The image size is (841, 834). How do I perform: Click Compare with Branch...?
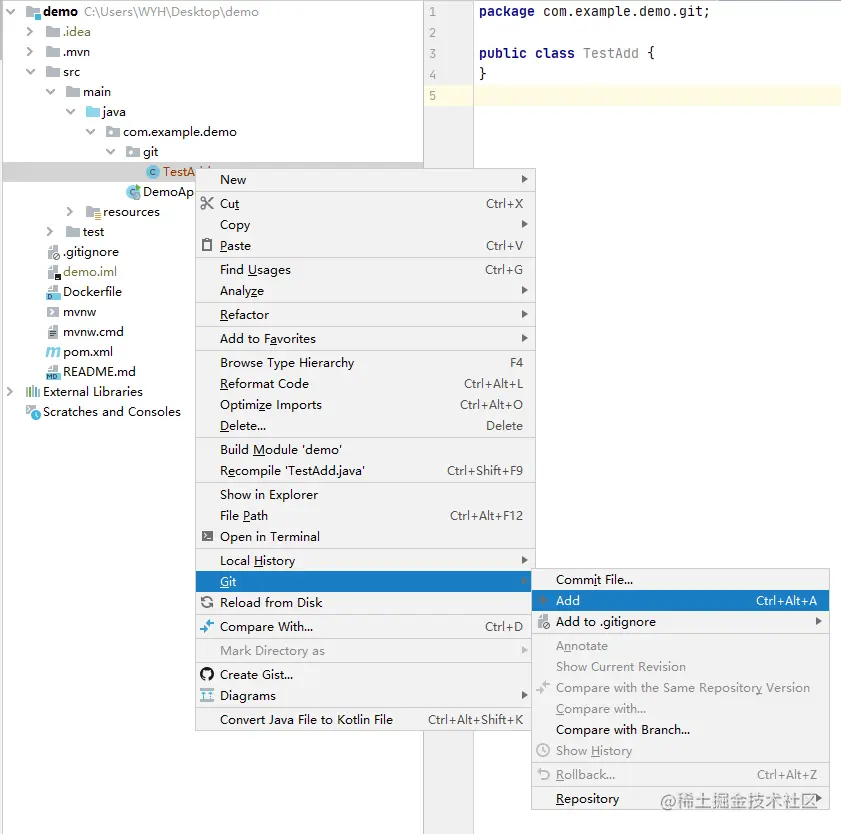[680, 729]
